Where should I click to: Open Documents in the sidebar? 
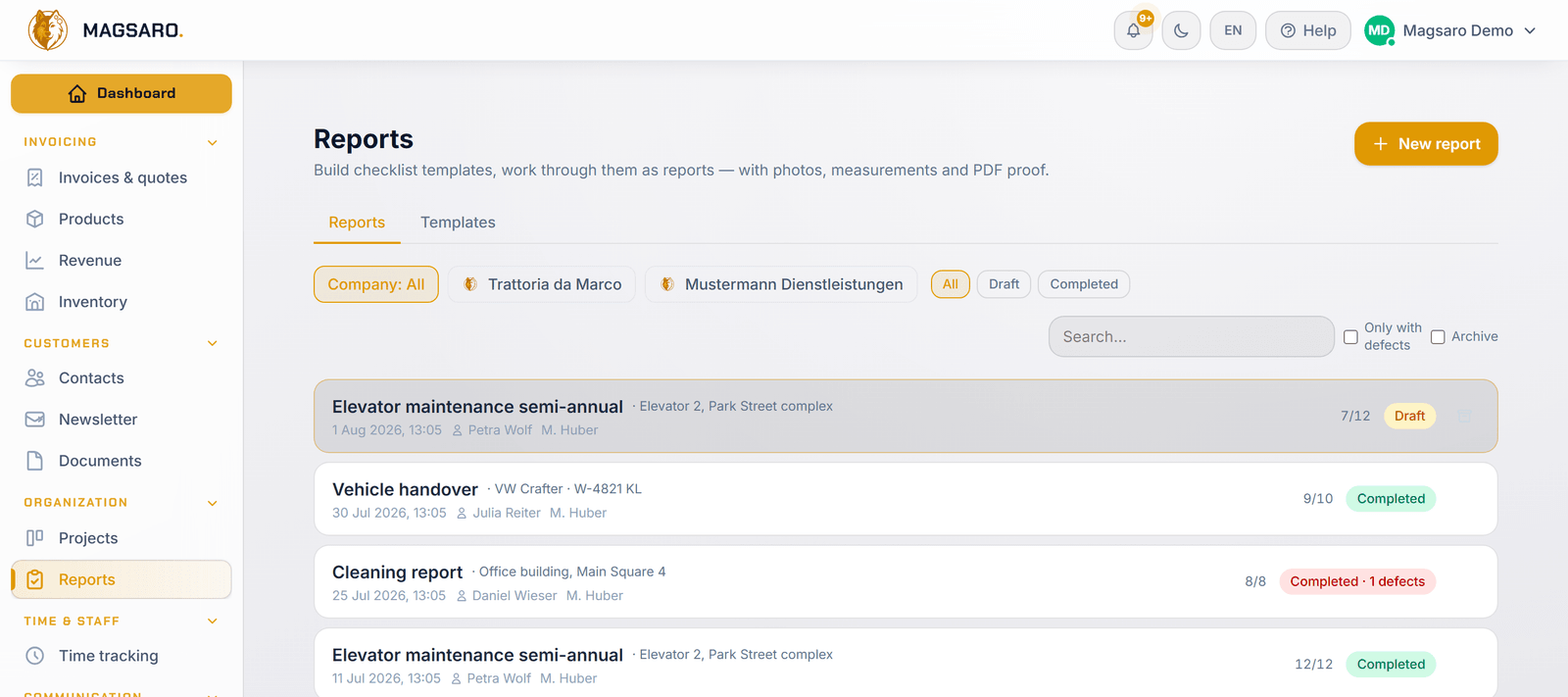click(x=122, y=461)
